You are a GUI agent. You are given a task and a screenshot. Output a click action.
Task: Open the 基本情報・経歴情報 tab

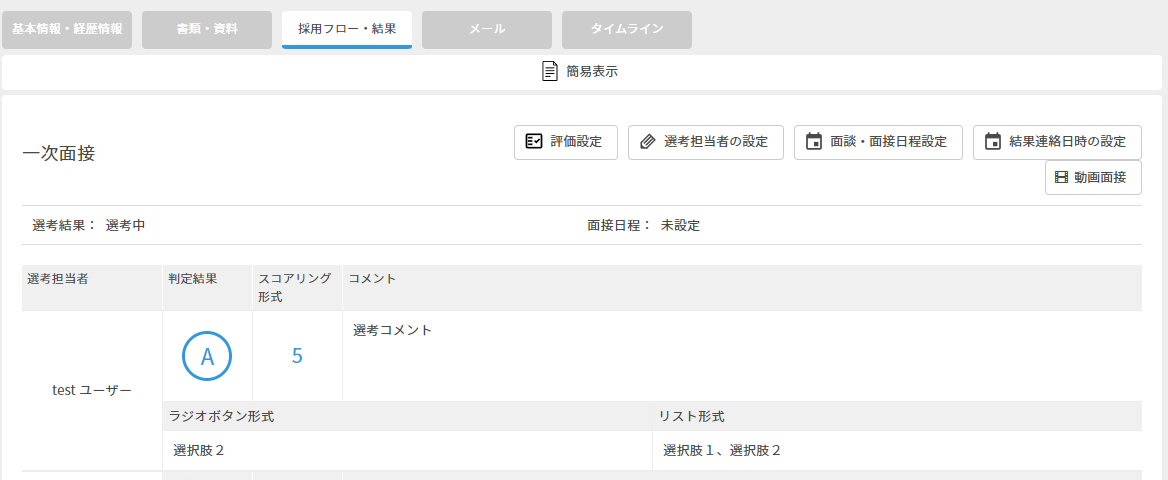point(67,30)
